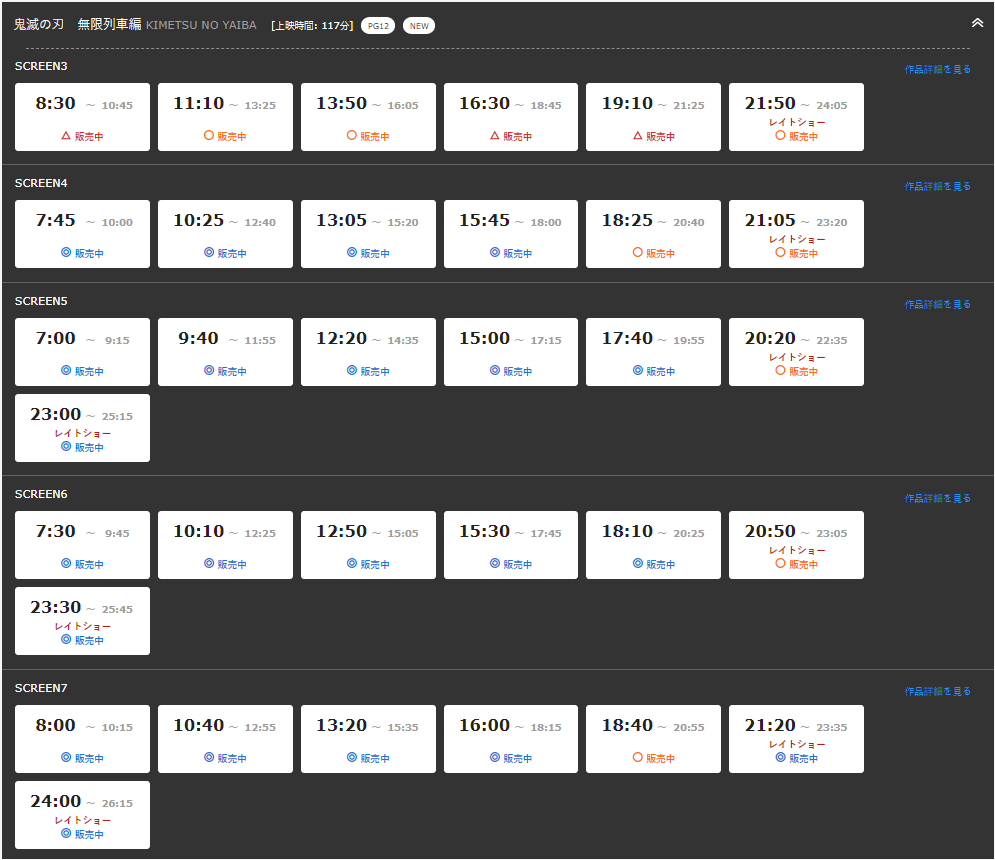The image size is (995, 860).
Task: Click the SCREEN6 heading label
Action: click(41, 494)
